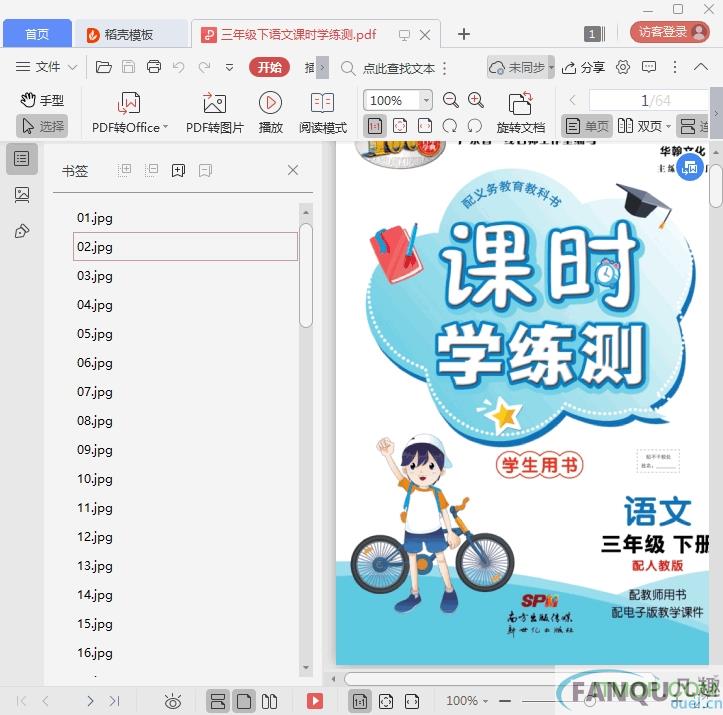Screen dimensions: 723x715
Task: Click the open folder icon
Action: [103, 67]
